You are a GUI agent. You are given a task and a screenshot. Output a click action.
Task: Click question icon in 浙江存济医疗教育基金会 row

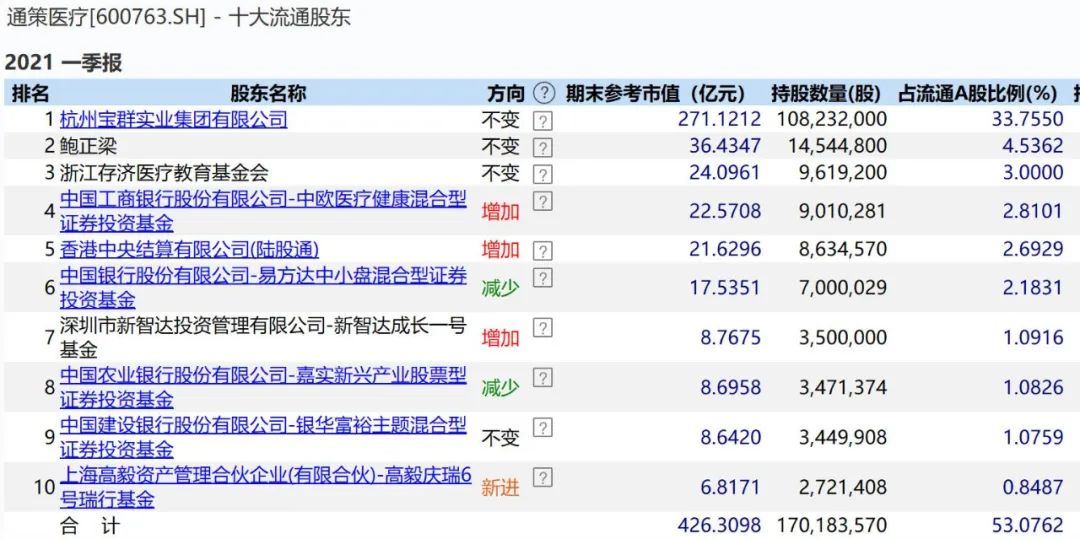point(543,173)
